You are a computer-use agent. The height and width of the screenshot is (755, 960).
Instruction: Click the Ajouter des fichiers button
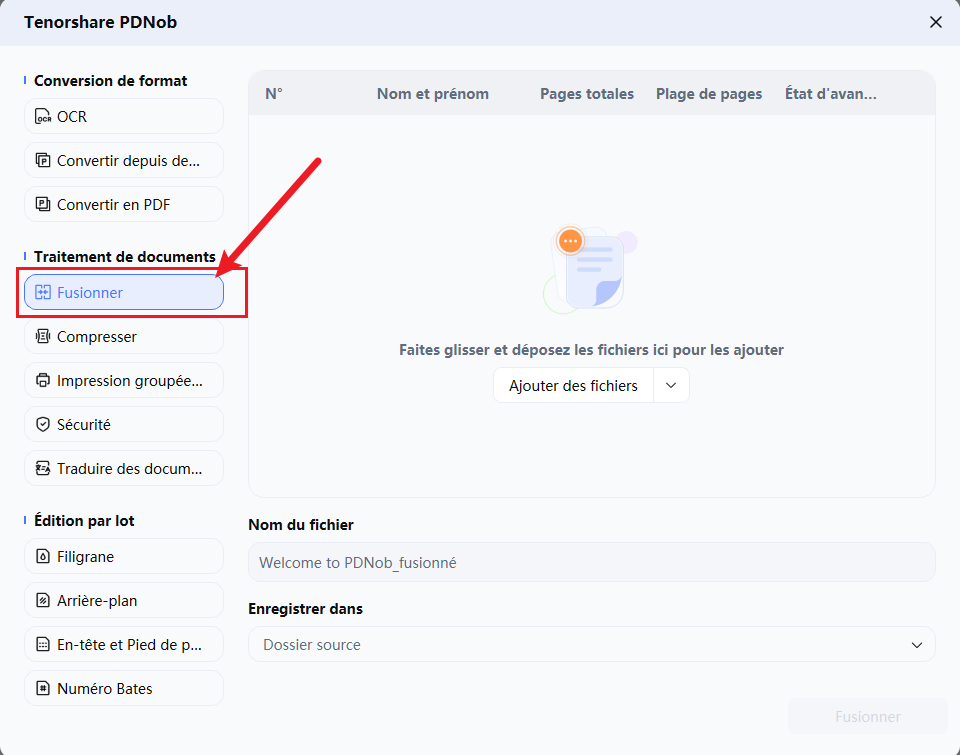(573, 386)
